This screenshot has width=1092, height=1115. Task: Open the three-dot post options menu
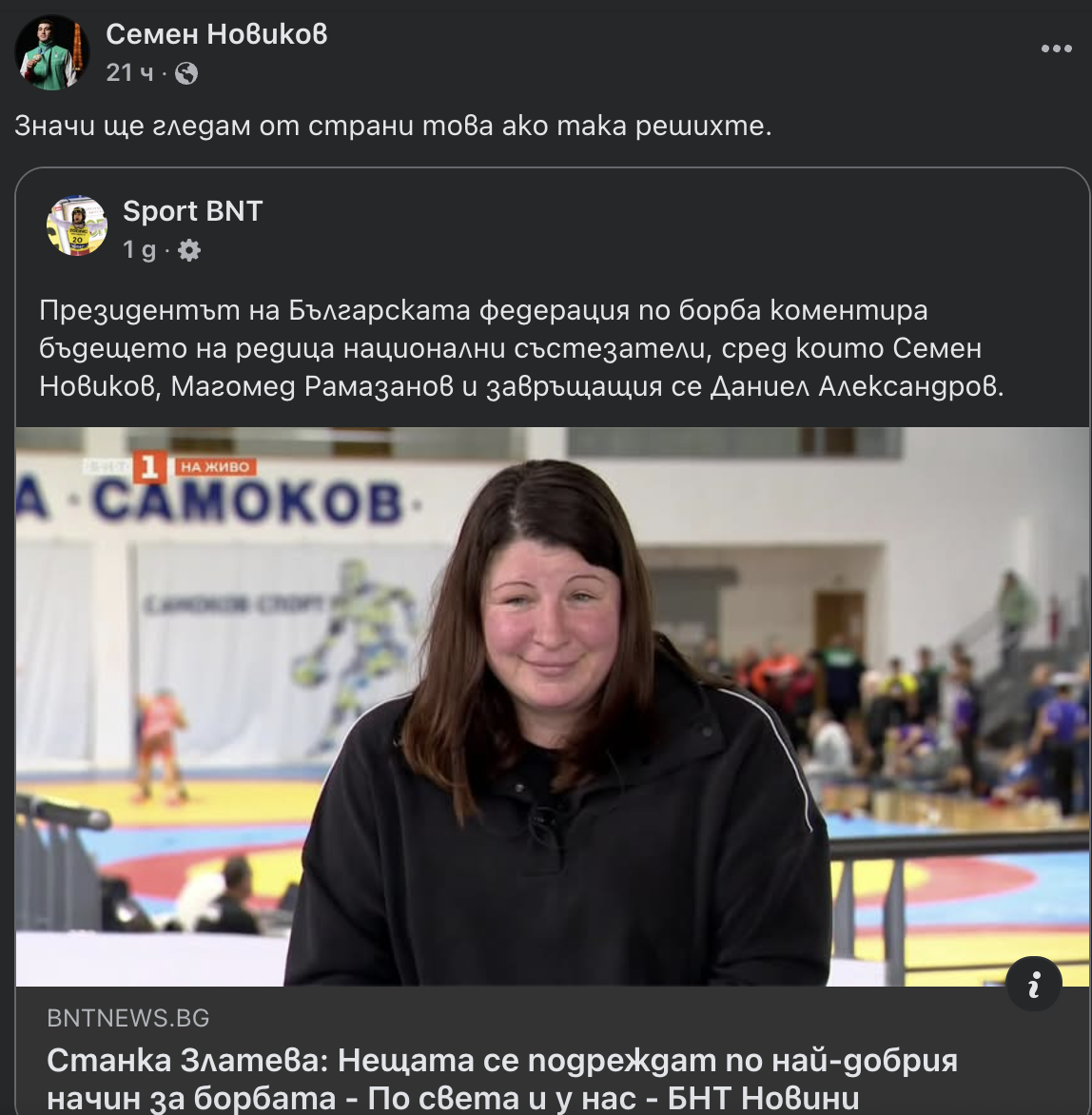1057,49
